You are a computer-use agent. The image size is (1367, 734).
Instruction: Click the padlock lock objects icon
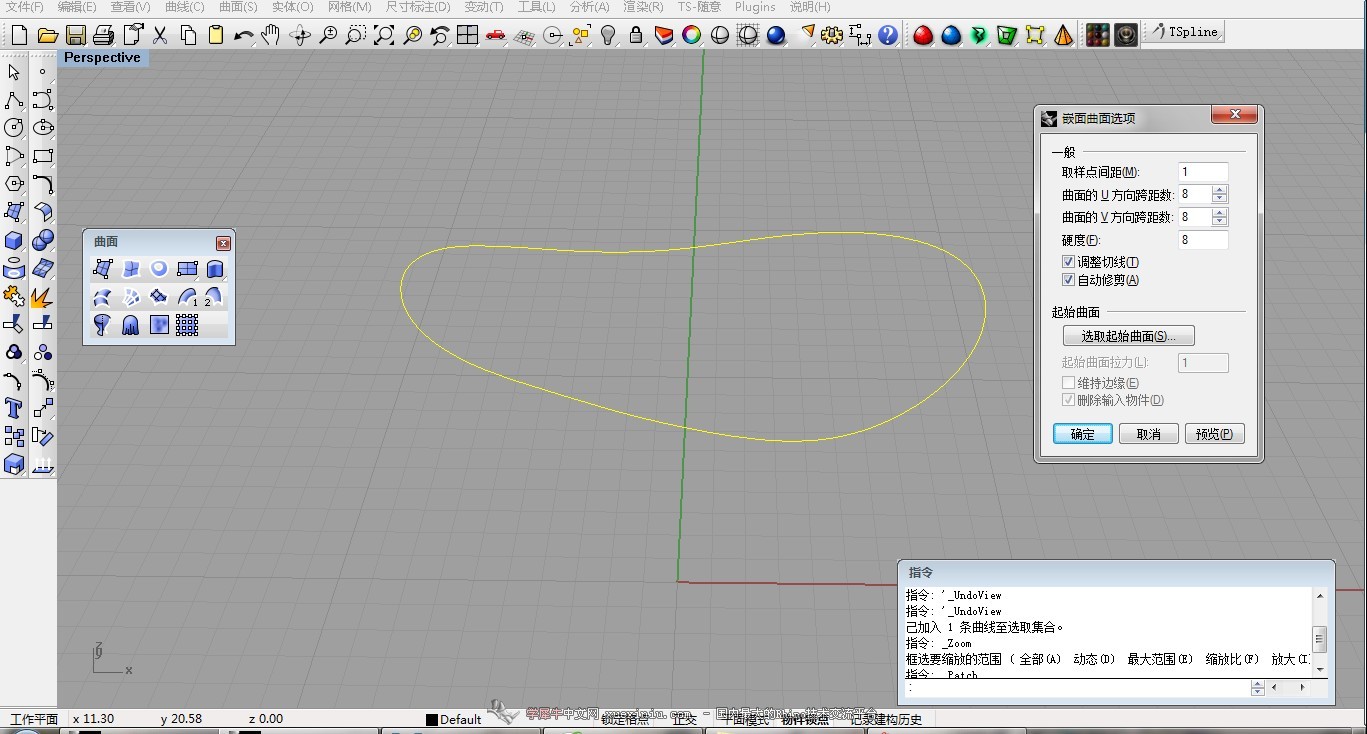tap(635, 36)
